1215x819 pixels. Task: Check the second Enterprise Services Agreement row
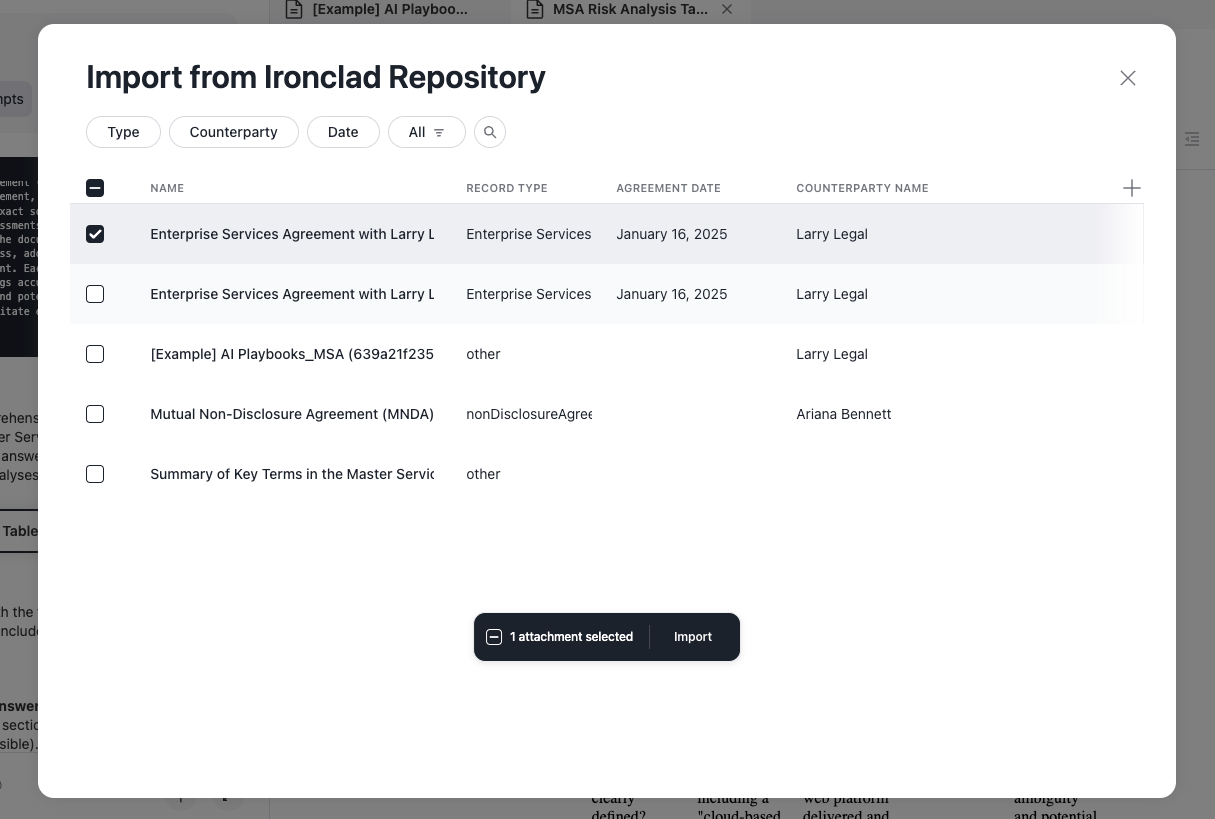(x=95, y=294)
